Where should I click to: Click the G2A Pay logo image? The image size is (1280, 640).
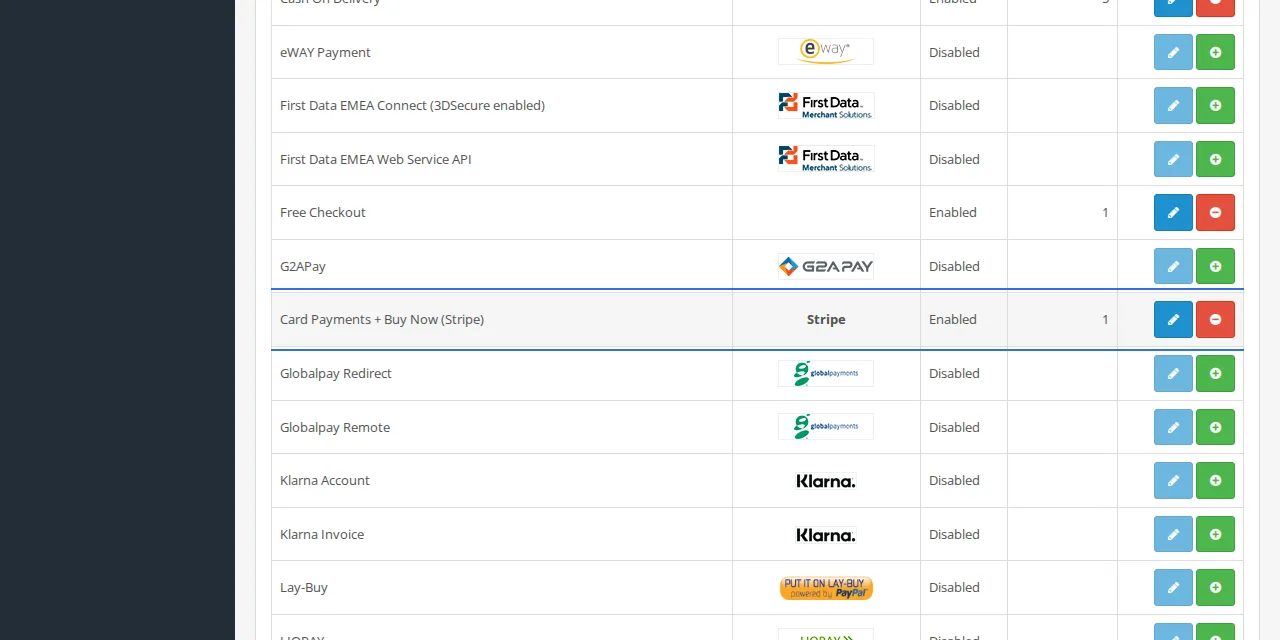(826, 266)
